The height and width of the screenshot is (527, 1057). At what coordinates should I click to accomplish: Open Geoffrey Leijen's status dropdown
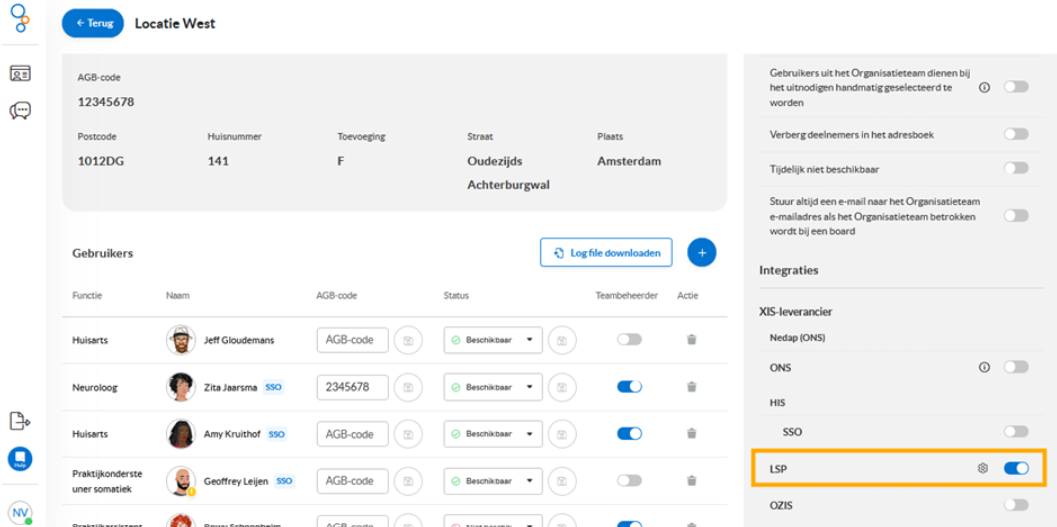pyautogui.click(x=493, y=481)
